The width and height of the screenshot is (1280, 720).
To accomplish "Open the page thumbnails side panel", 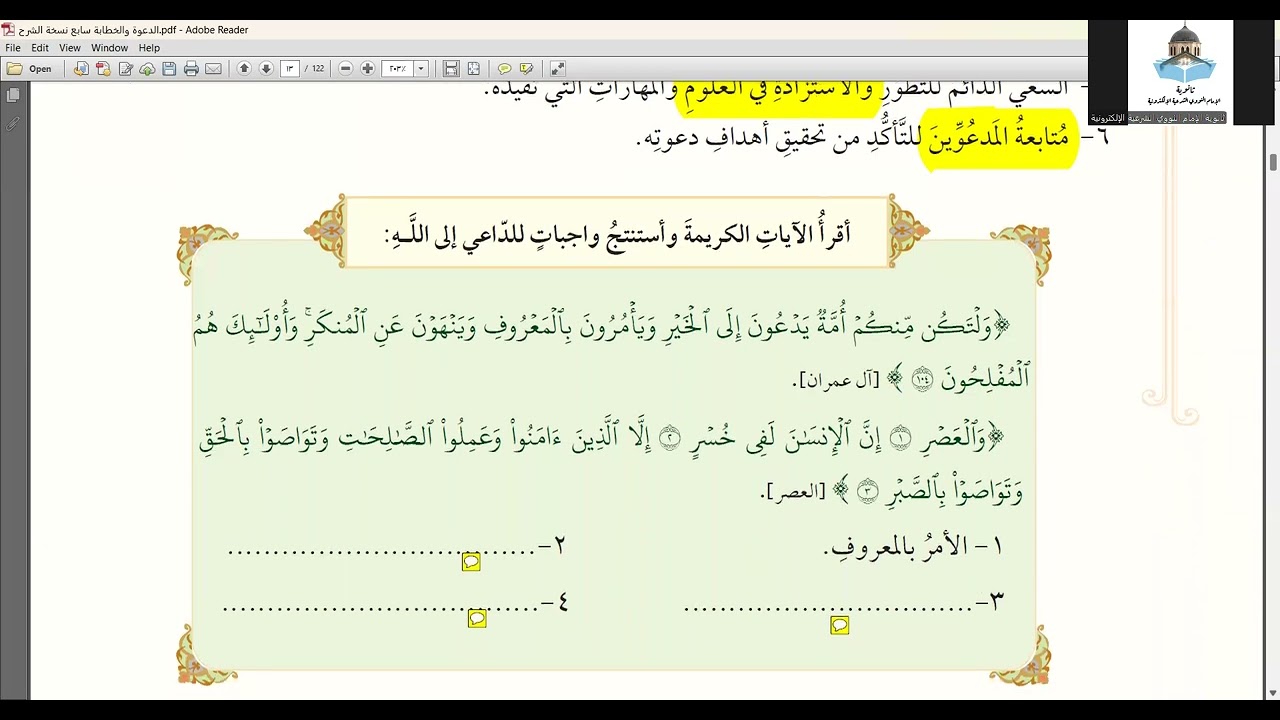I will (13, 95).
